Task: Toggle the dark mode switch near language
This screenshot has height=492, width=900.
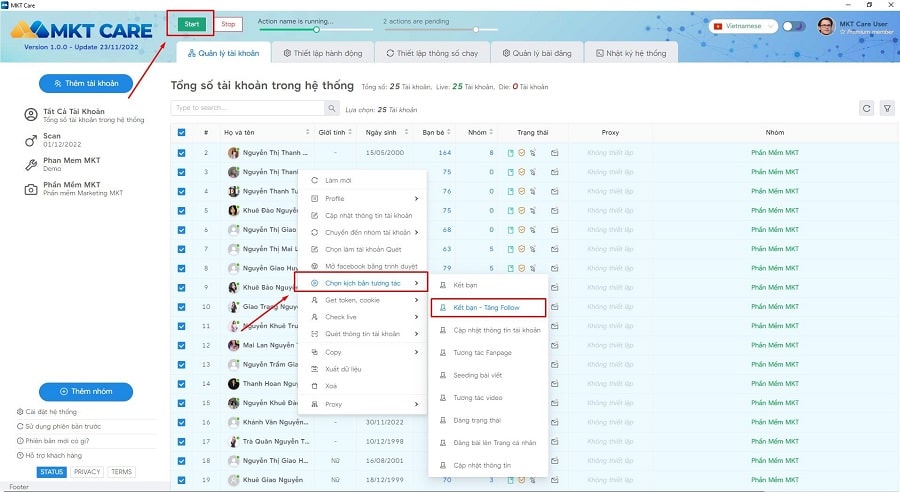Action: 794,26
